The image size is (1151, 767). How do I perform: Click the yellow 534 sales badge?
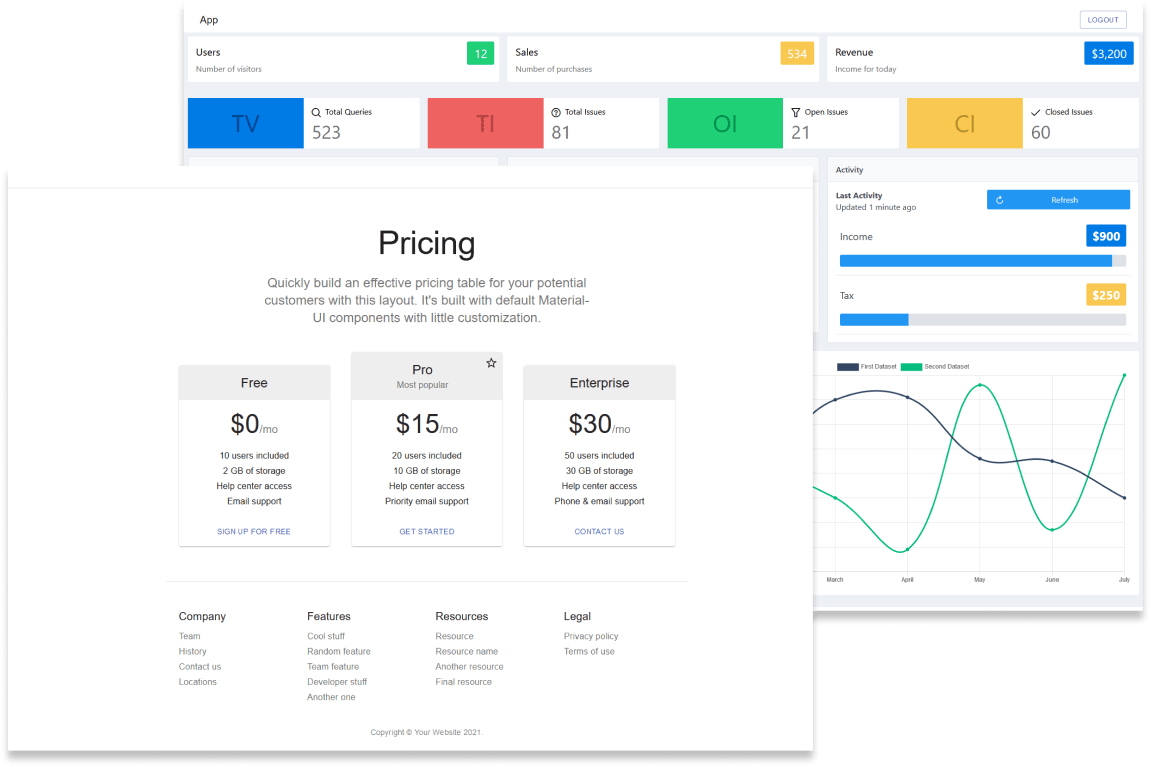tap(797, 54)
